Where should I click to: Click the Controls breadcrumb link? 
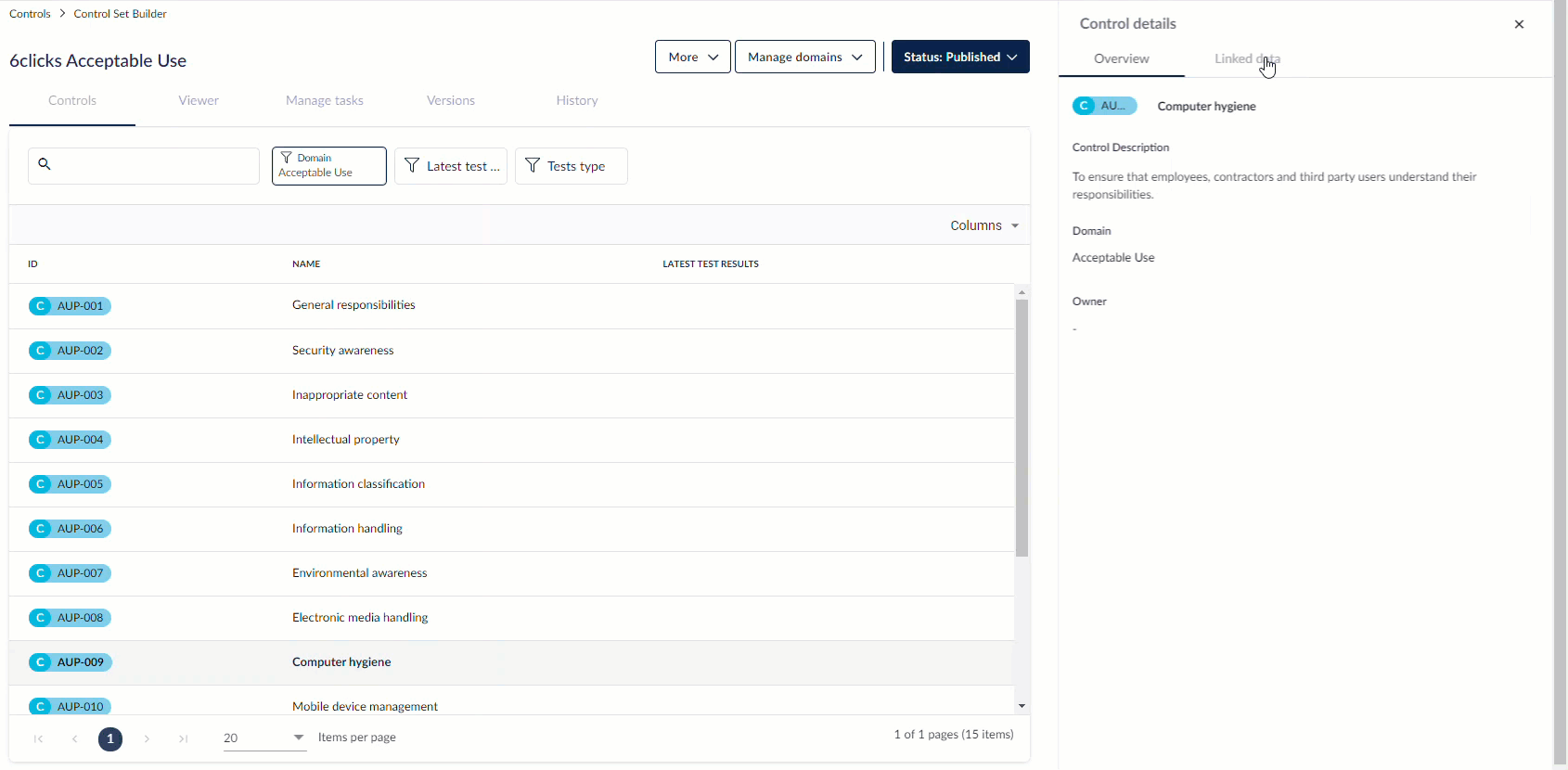coord(30,14)
